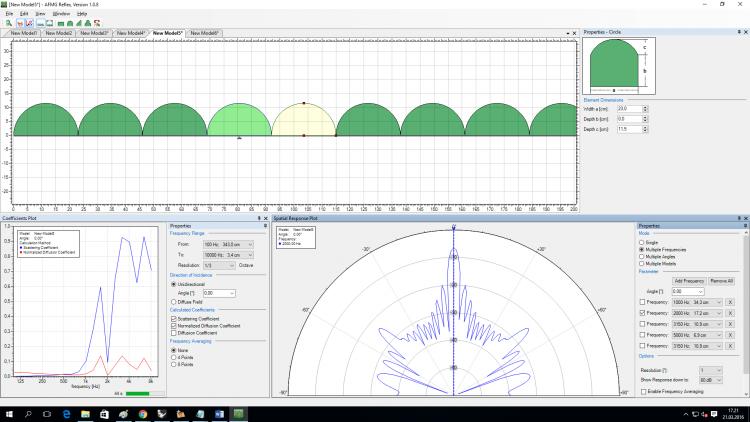This screenshot has height=422, width=750.
Task: Select the Diffuse Field radio button
Action: [175, 301]
